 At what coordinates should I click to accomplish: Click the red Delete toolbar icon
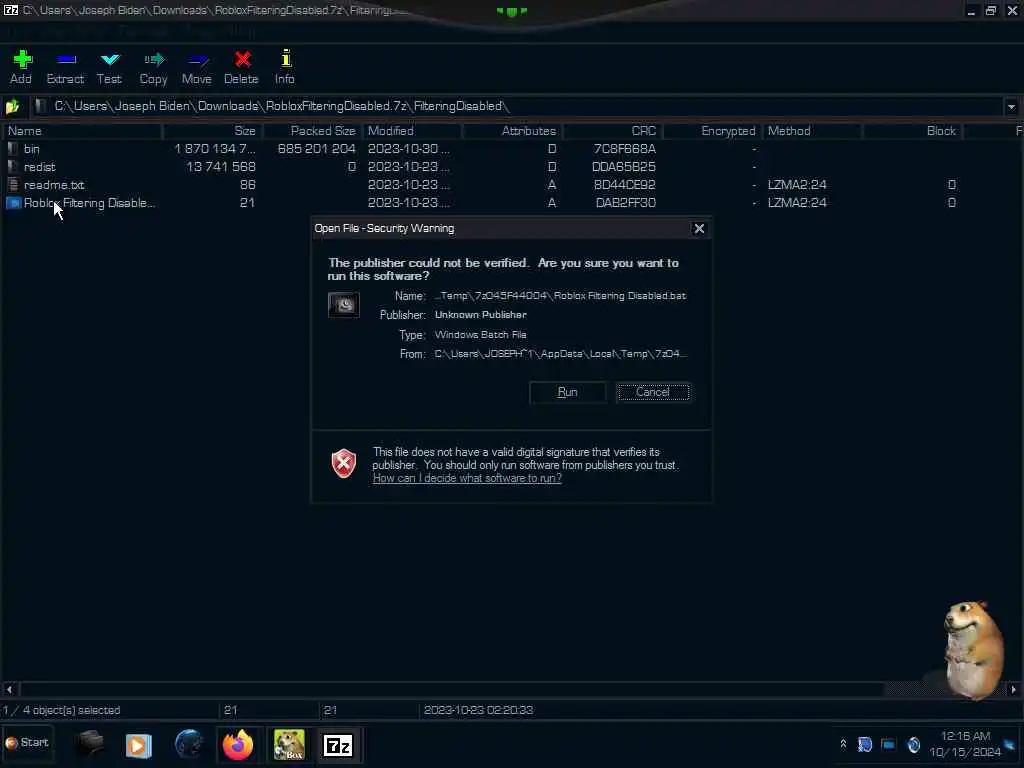(x=241, y=67)
